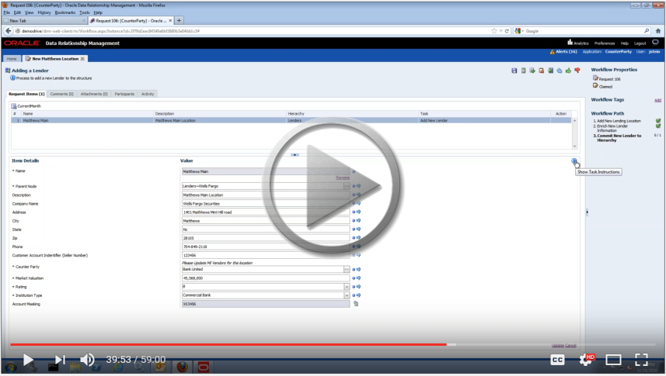Collapse the right workflow panel splitter
Screen dimensions: 666x376
click(587, 212)
